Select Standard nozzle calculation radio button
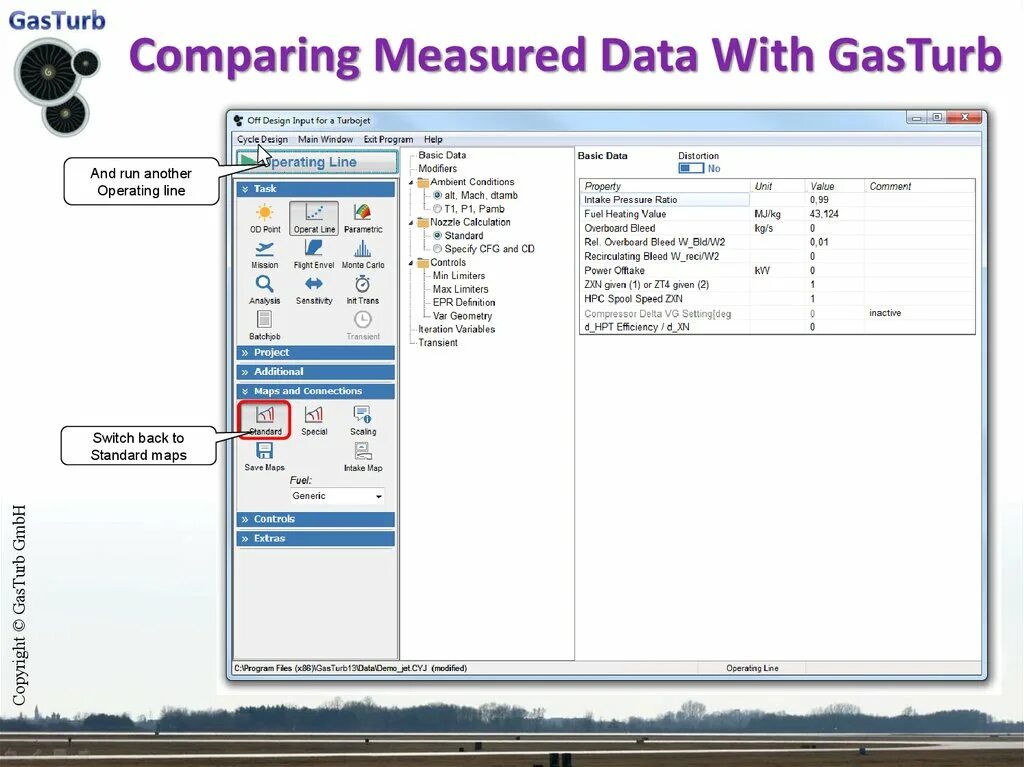The height and width of the screenshot is (767, 1024). 438,236
